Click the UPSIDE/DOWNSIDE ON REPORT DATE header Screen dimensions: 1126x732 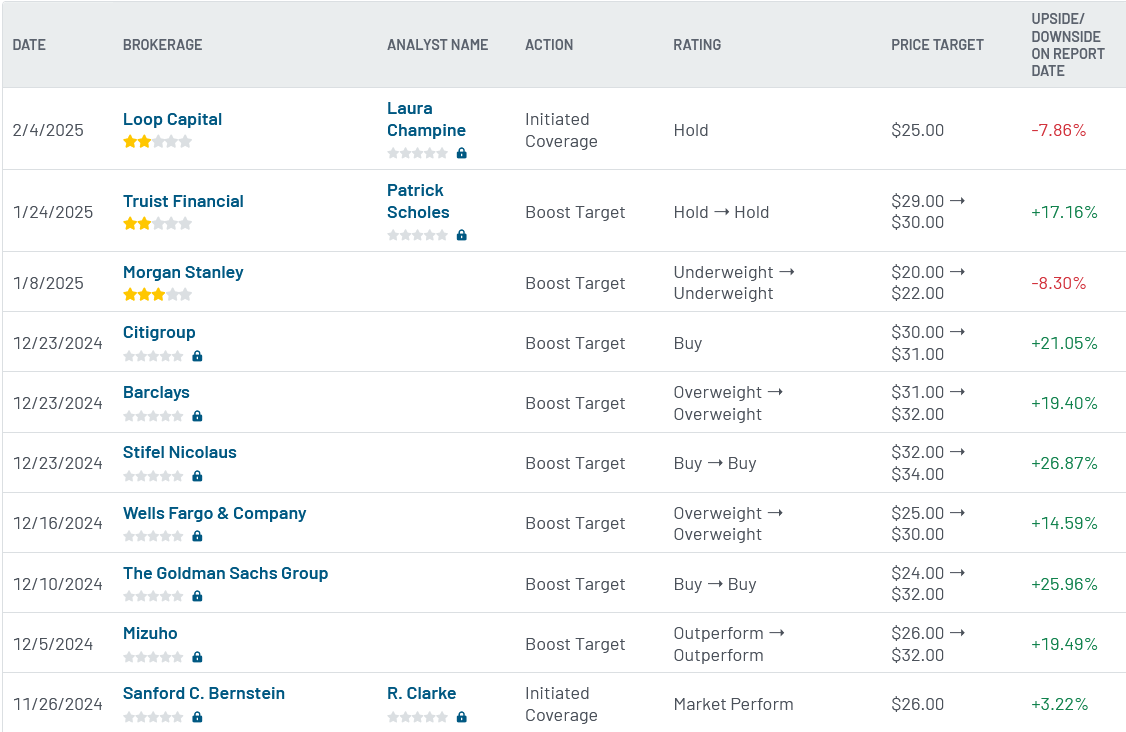coord(1068,45)
